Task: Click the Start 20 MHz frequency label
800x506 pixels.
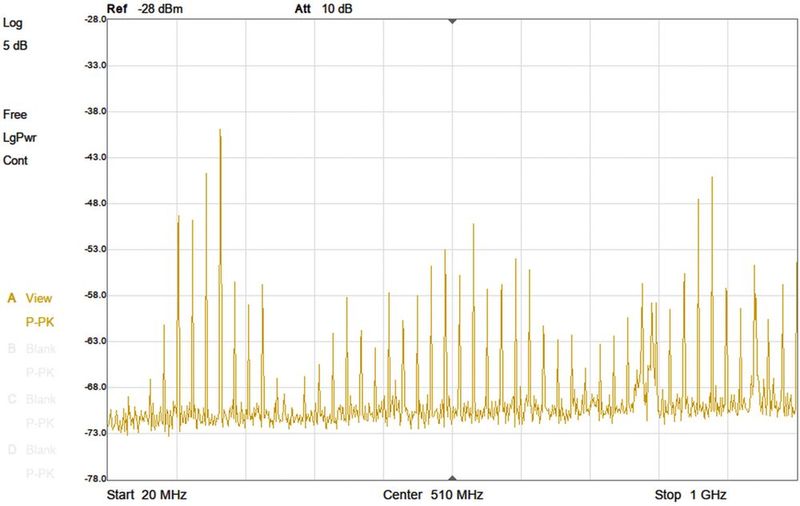Action: click(x=146, y=495)
